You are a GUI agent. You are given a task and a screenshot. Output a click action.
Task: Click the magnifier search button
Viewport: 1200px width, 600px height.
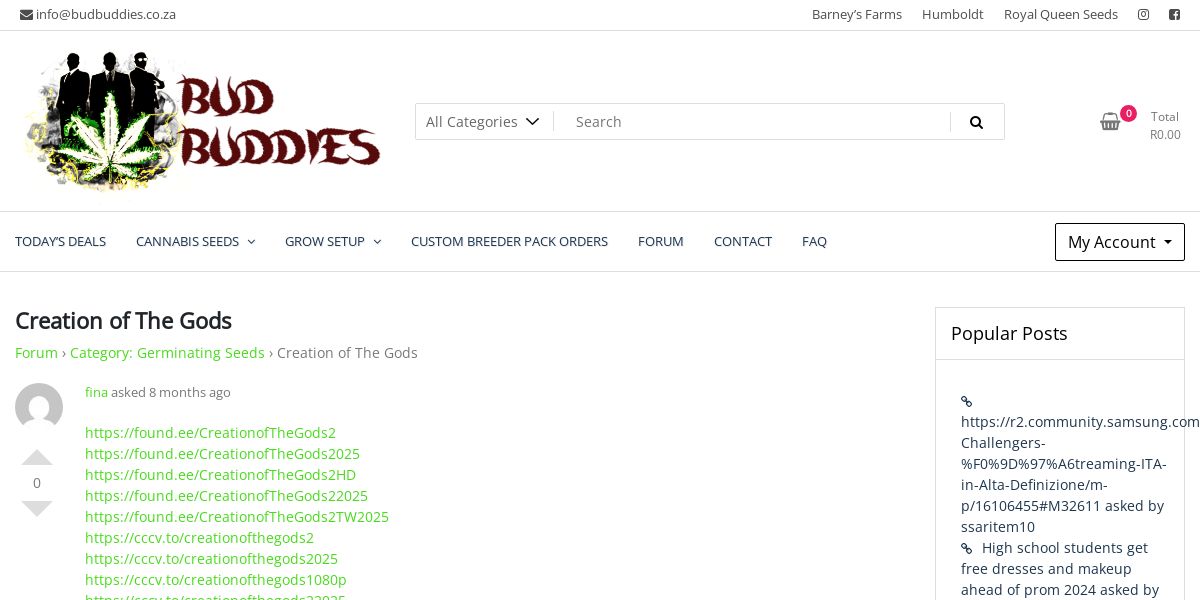click(977, 122)
